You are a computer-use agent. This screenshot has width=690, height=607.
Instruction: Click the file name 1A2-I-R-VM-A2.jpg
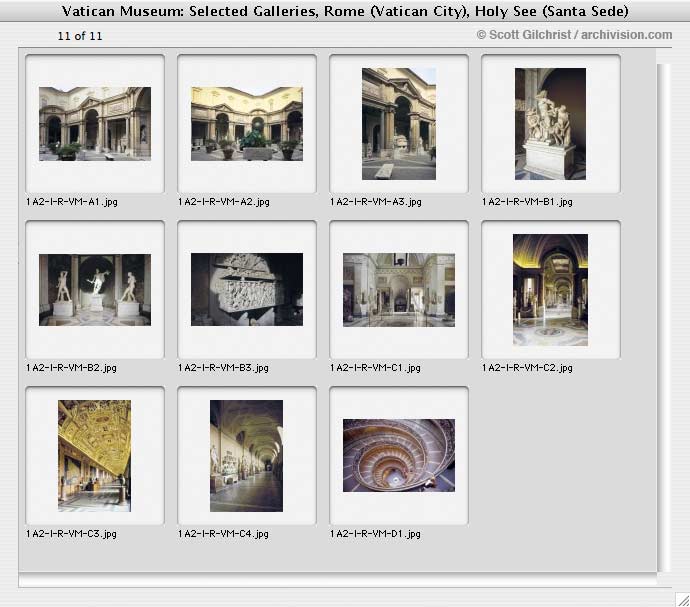pos(224,202)
